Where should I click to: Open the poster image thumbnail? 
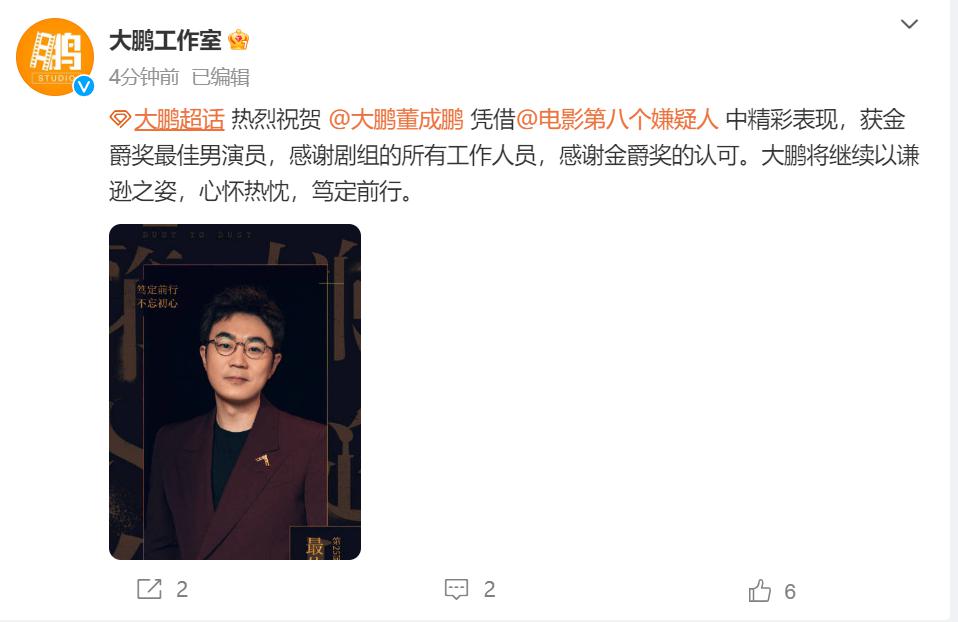click(235, 392)
